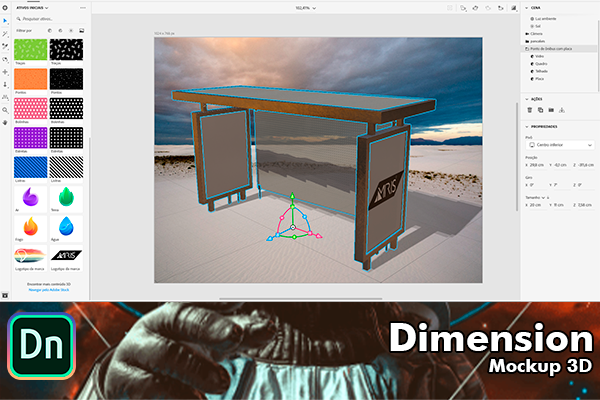Image resolution: width=600 pixels, height=400 pixels.
Task: Move object to ground action icon
Action: click(x=562, y=110)
